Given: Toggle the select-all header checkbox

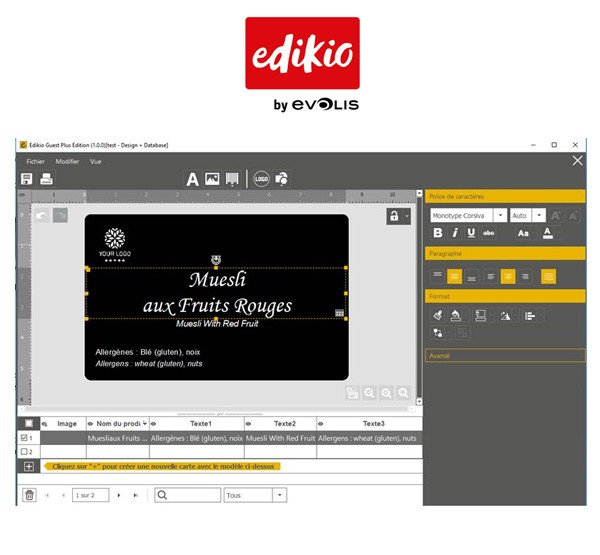Looking at the screenshot, I should tap(28, 424).
